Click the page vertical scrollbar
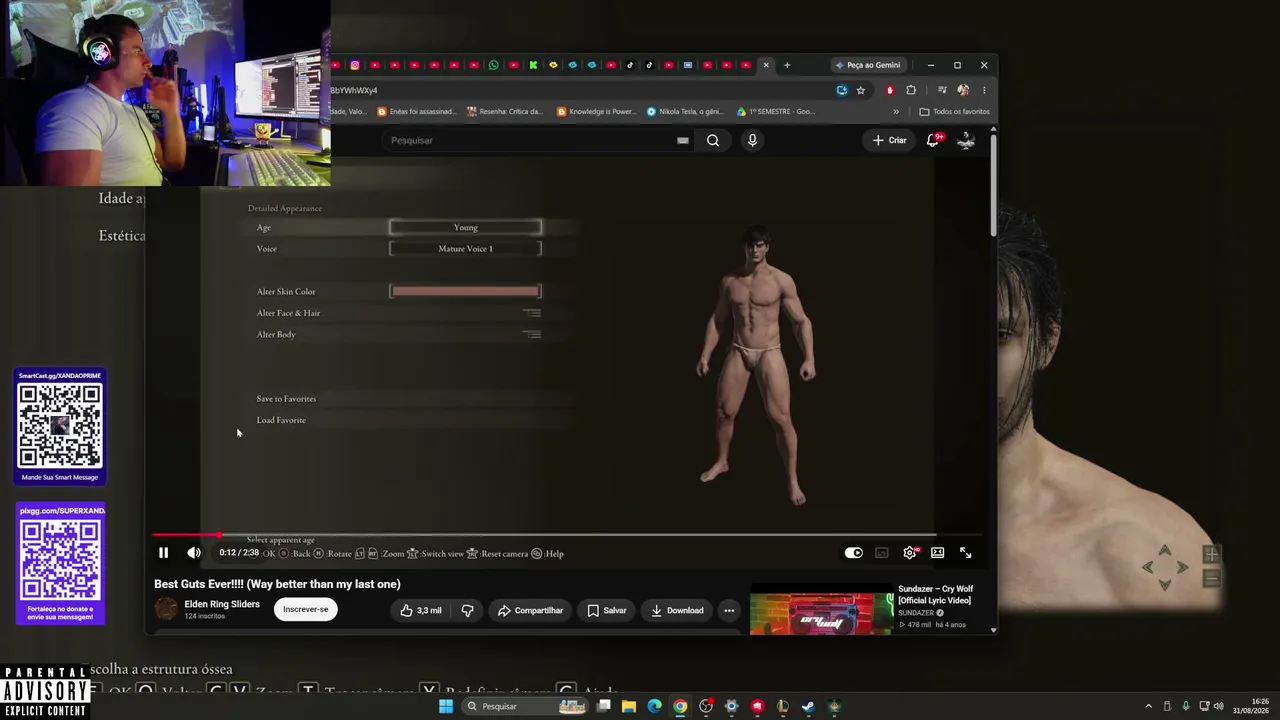The image size is (1280, 720). point(993,185)
